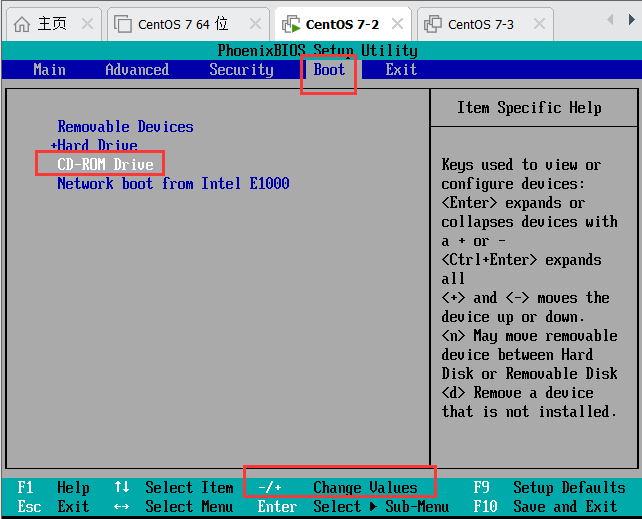Close the 主页 tab

[87, 24]
